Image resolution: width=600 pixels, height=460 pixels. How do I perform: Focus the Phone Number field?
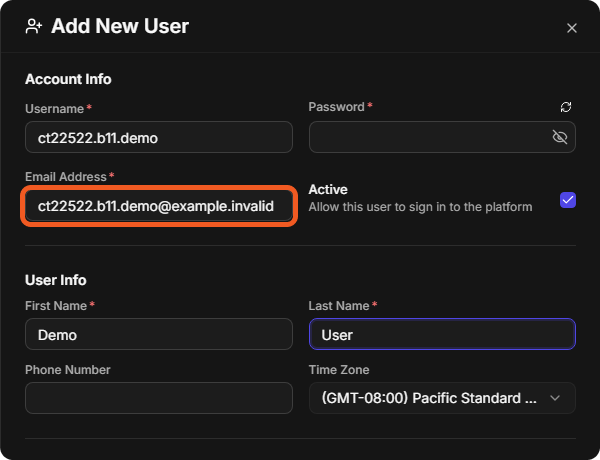coord(159,398)
